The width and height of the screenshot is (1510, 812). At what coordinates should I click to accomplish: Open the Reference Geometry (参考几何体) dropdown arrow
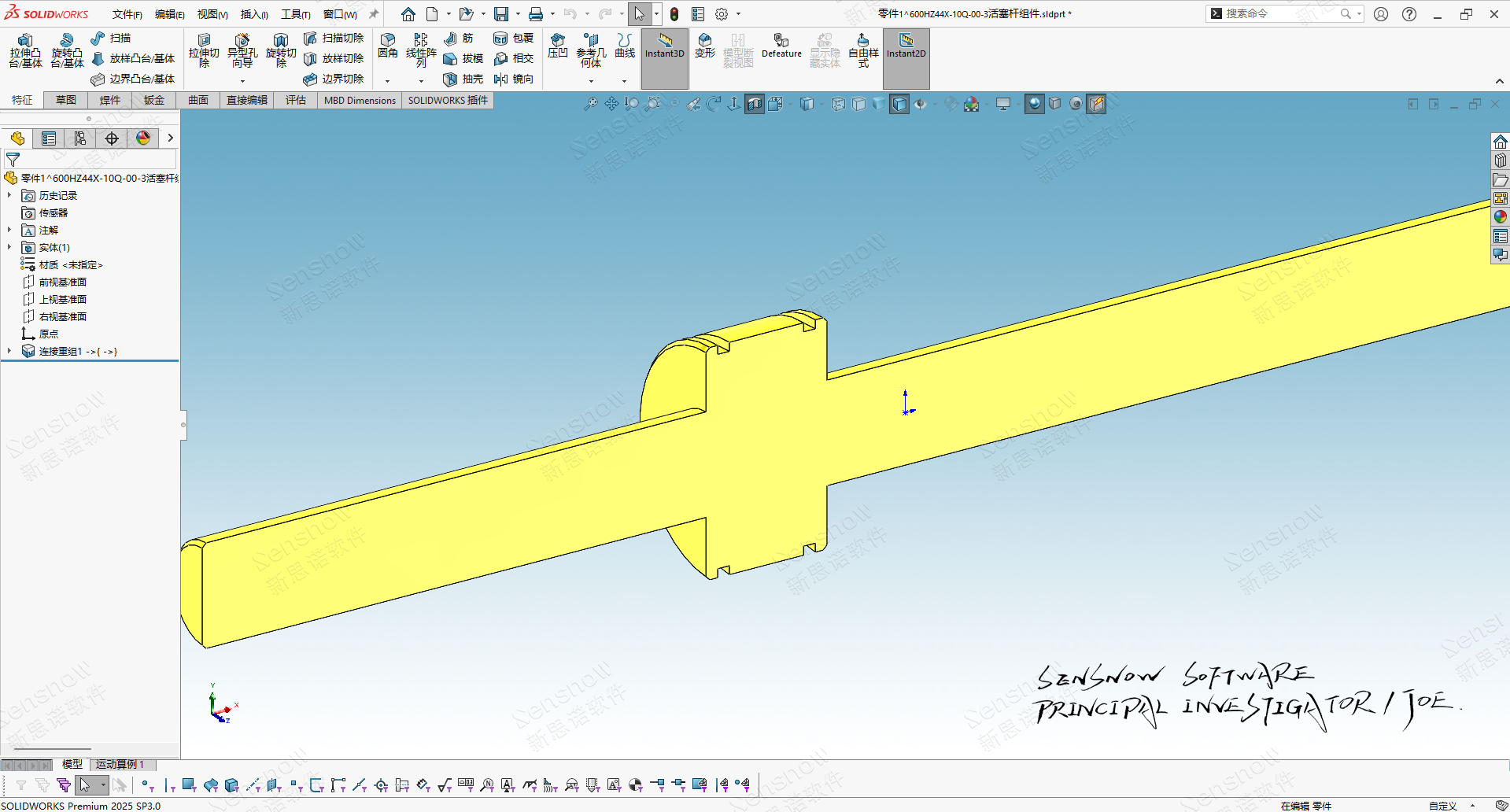591,81
